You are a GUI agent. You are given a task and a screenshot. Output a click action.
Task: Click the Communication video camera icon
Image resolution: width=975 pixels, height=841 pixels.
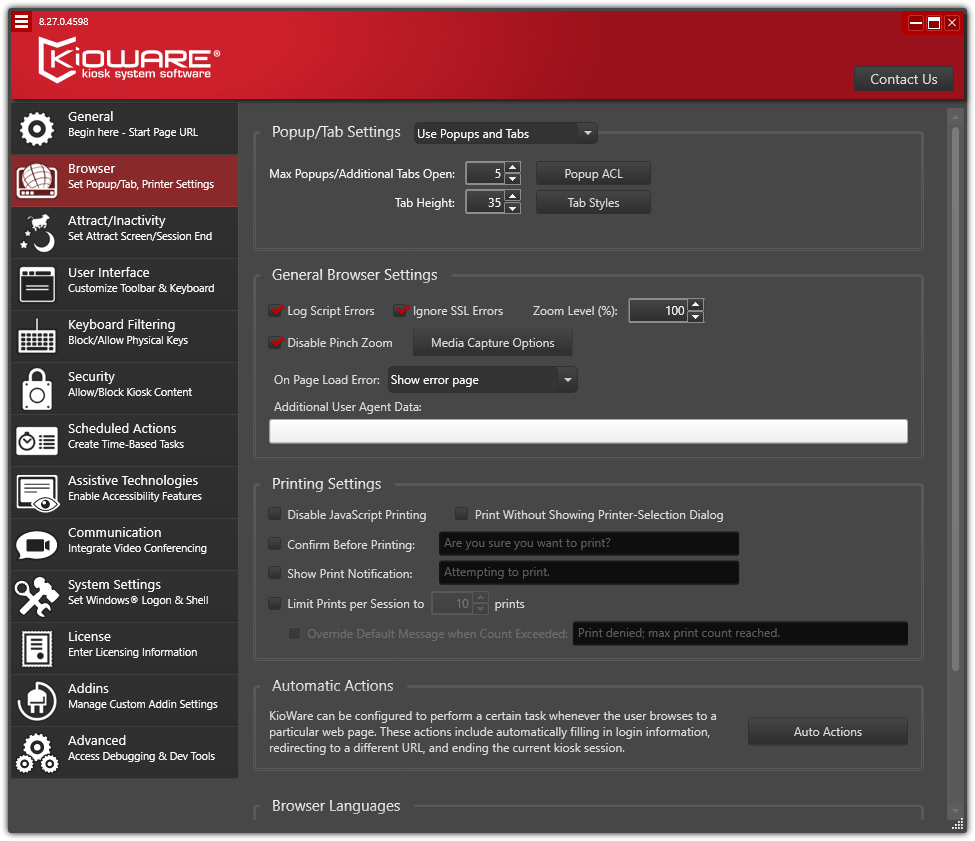click(x=37, y=545)
